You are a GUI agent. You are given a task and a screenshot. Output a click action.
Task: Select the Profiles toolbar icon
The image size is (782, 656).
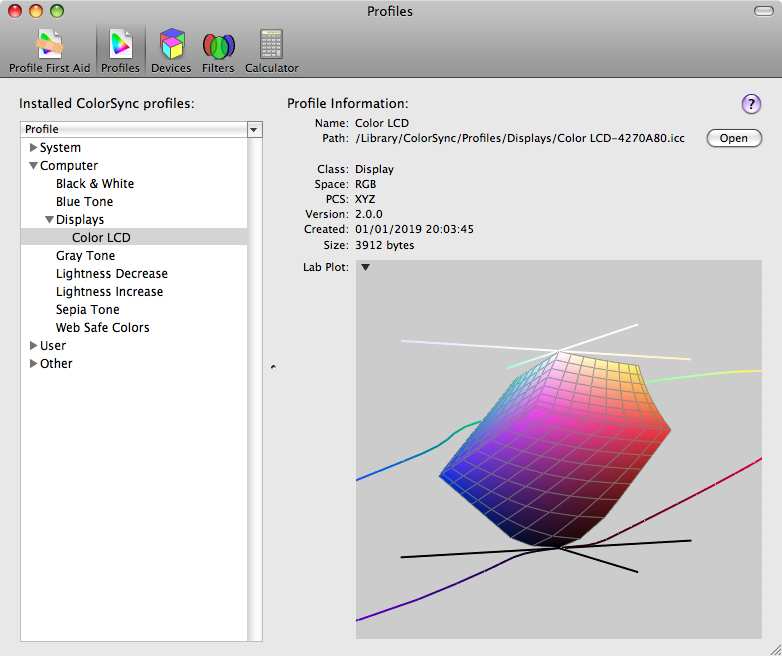click(x=120, y=51)
